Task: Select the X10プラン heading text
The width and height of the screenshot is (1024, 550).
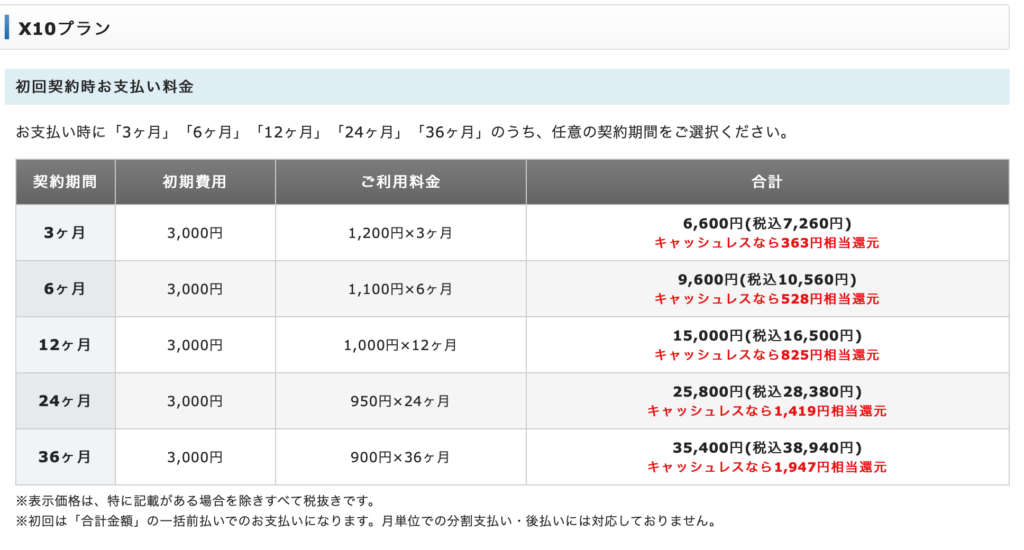Action: (64, 28)
